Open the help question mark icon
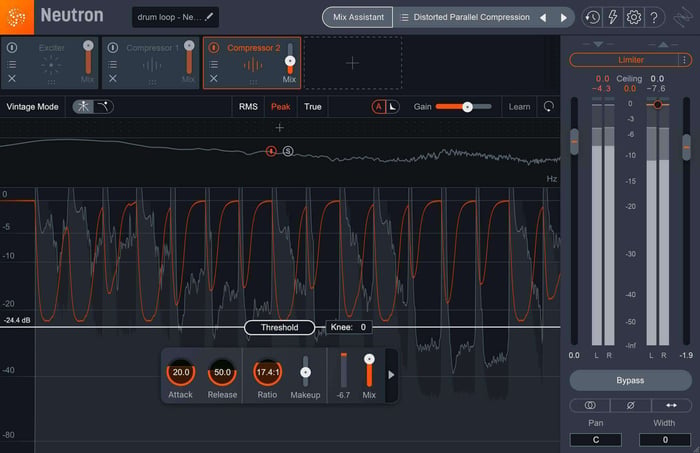The height and width of the screenshot is (453, 700). pyautogui.click(x=654, y=17)
